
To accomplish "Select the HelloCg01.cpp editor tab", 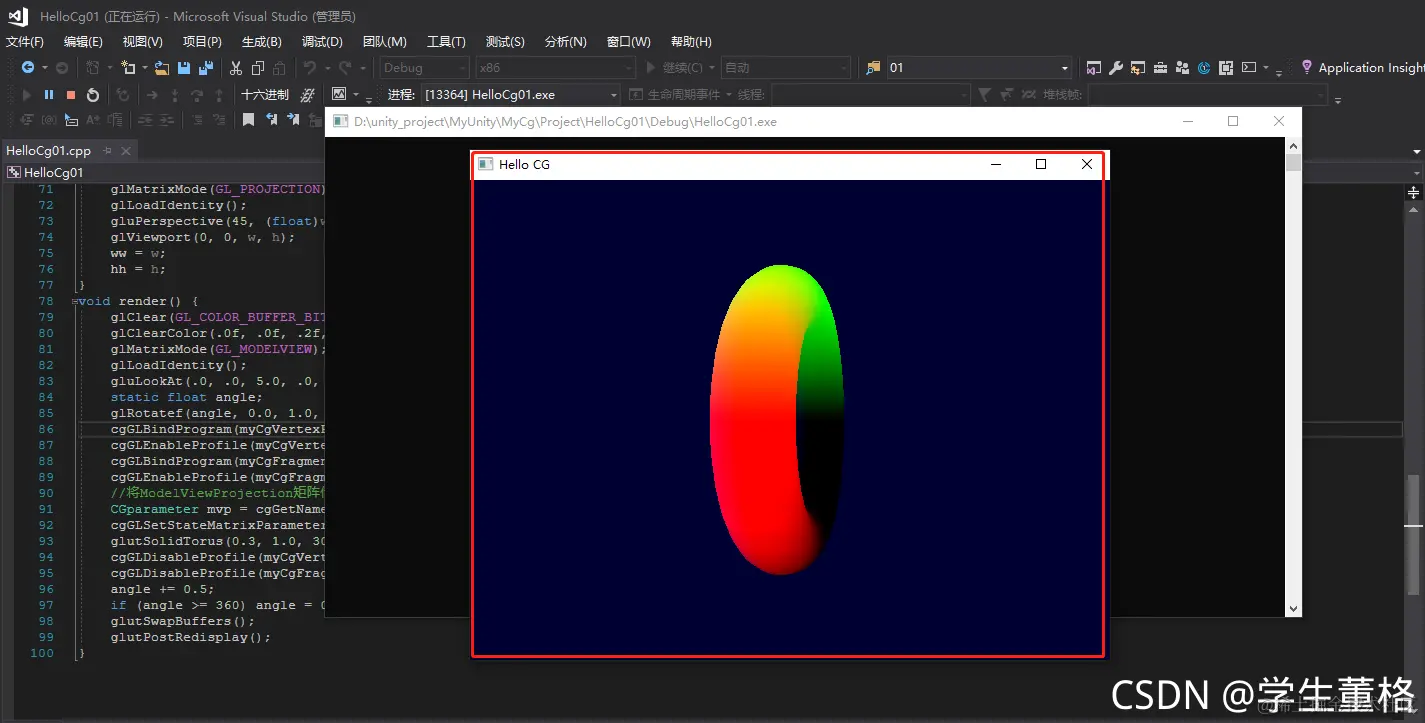I will click(x=48, y=151).
